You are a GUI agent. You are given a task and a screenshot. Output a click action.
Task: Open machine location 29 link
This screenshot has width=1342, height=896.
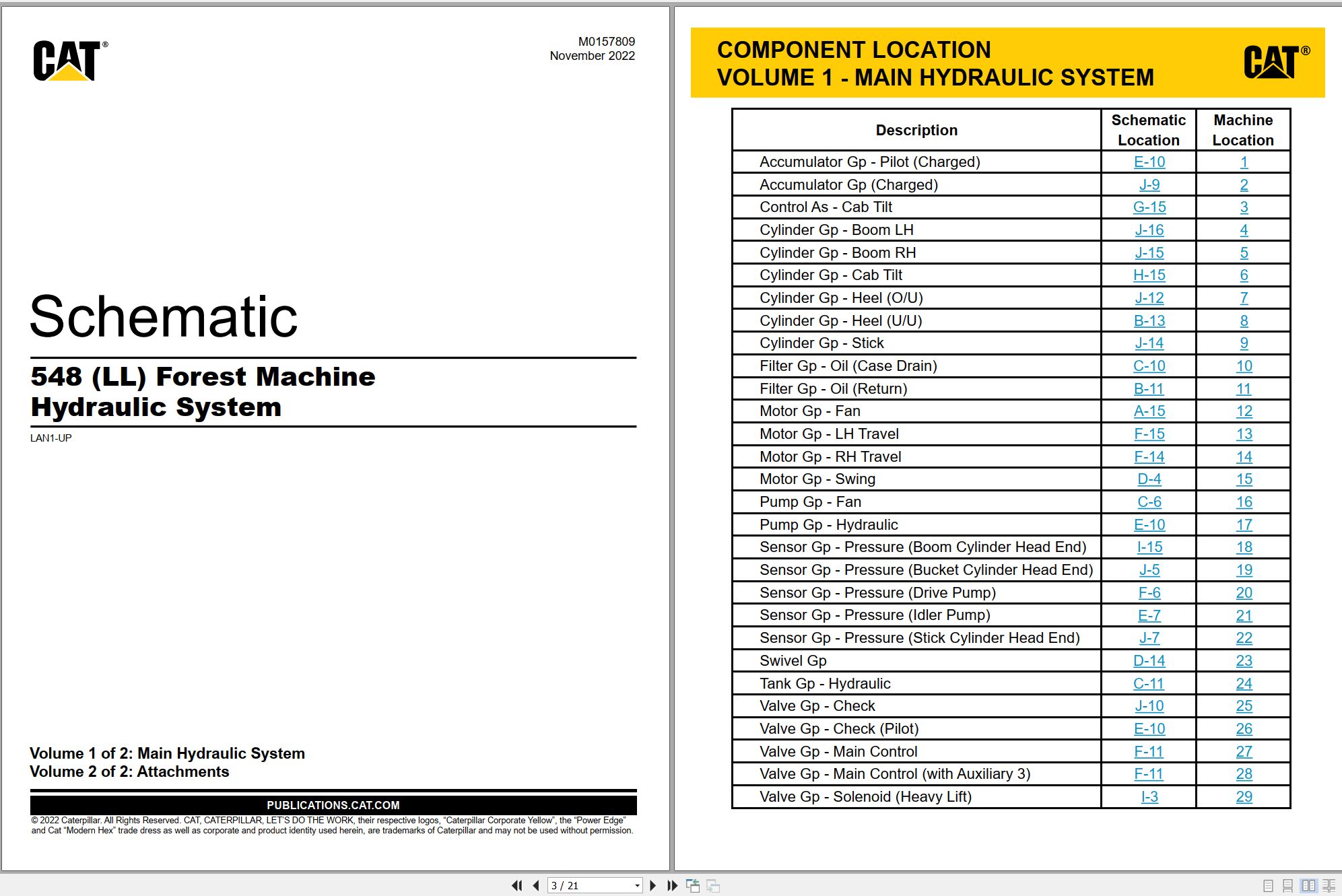pyautogui.click(x=1244, y=797)
